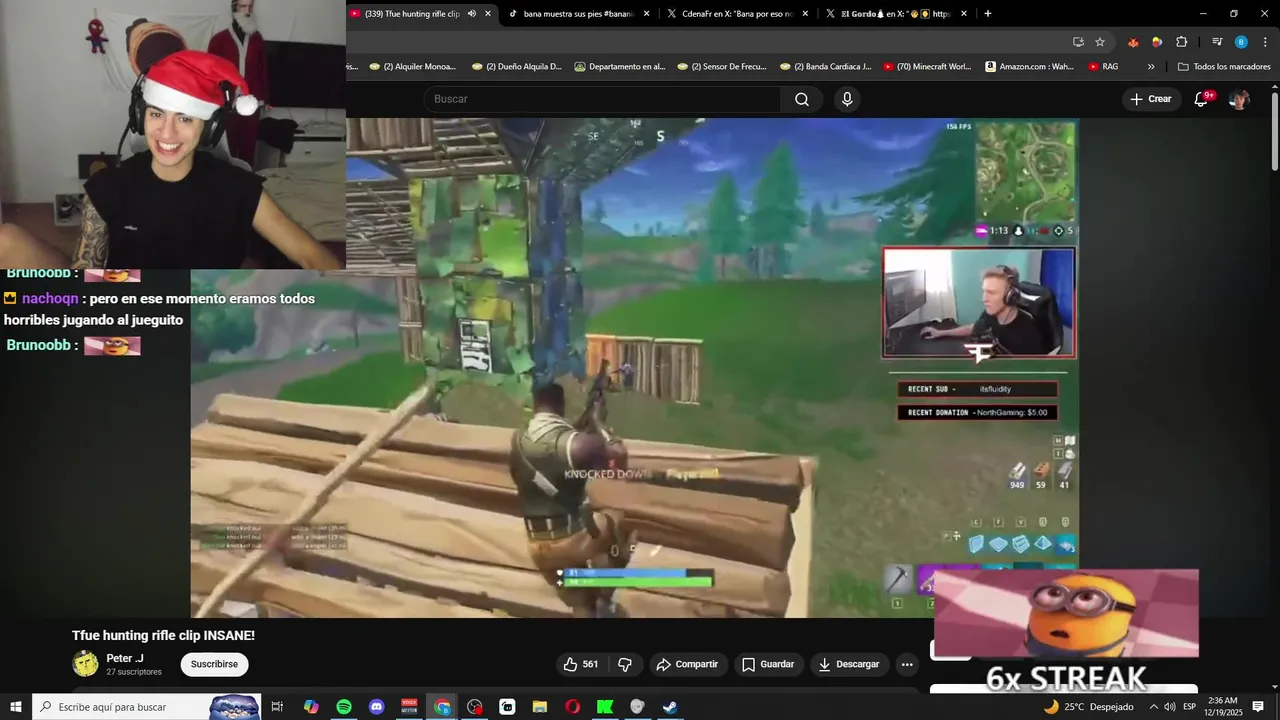Screen dimensions: 1280x720
Task: Click the install app icon in address bar
Action: [x=1078, y=42]
